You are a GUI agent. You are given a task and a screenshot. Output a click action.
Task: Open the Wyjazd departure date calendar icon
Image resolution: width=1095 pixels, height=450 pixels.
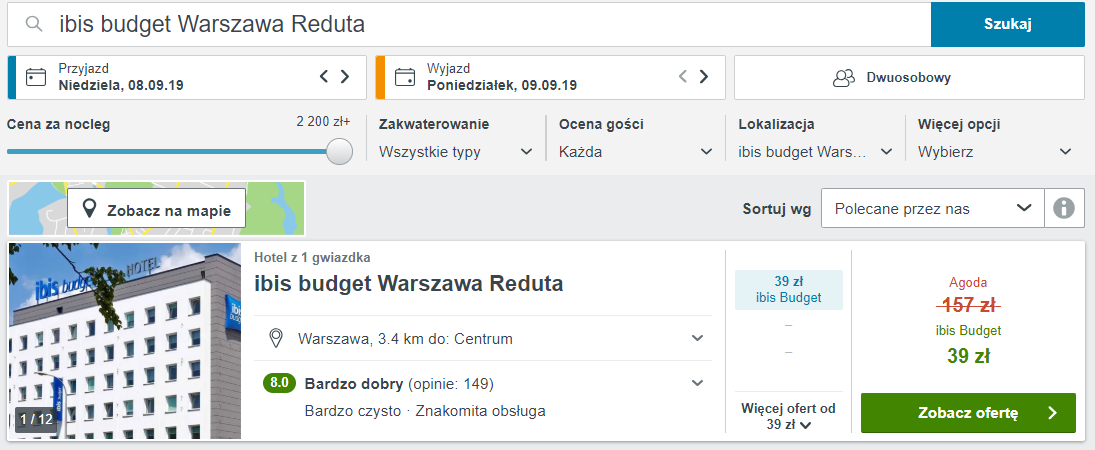pos(404,77)
